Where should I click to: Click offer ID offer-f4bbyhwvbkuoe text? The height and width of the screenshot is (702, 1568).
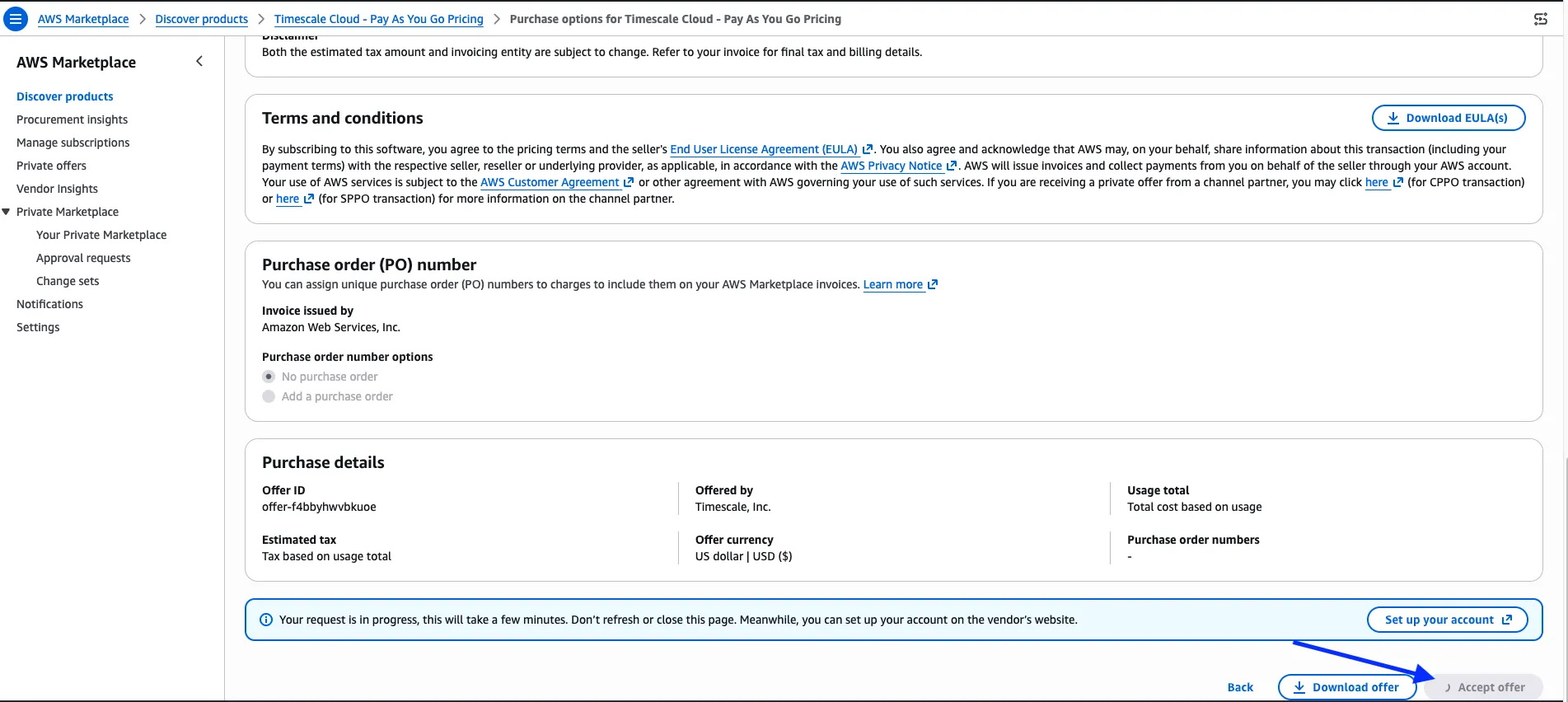pyautogui.click(x=319, y=507)
